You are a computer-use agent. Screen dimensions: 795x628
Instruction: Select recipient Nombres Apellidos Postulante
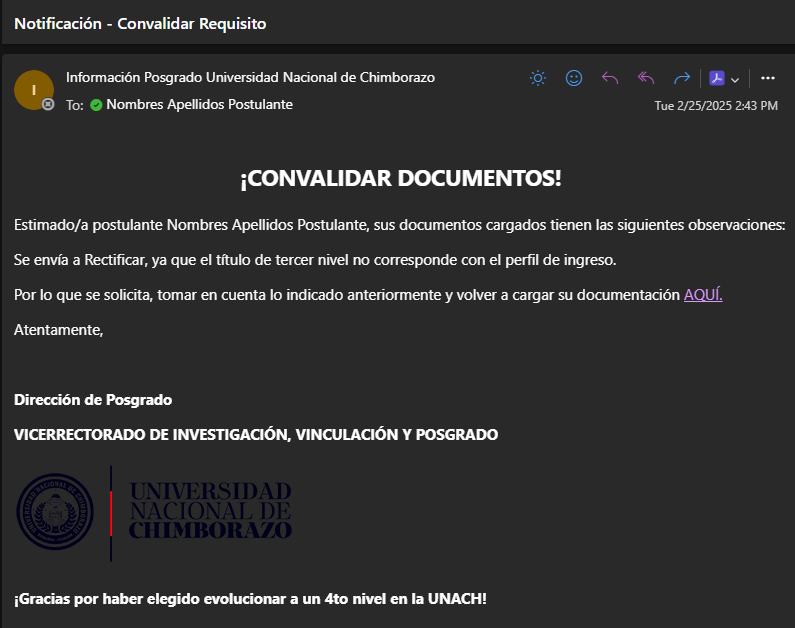coord(199,105)
